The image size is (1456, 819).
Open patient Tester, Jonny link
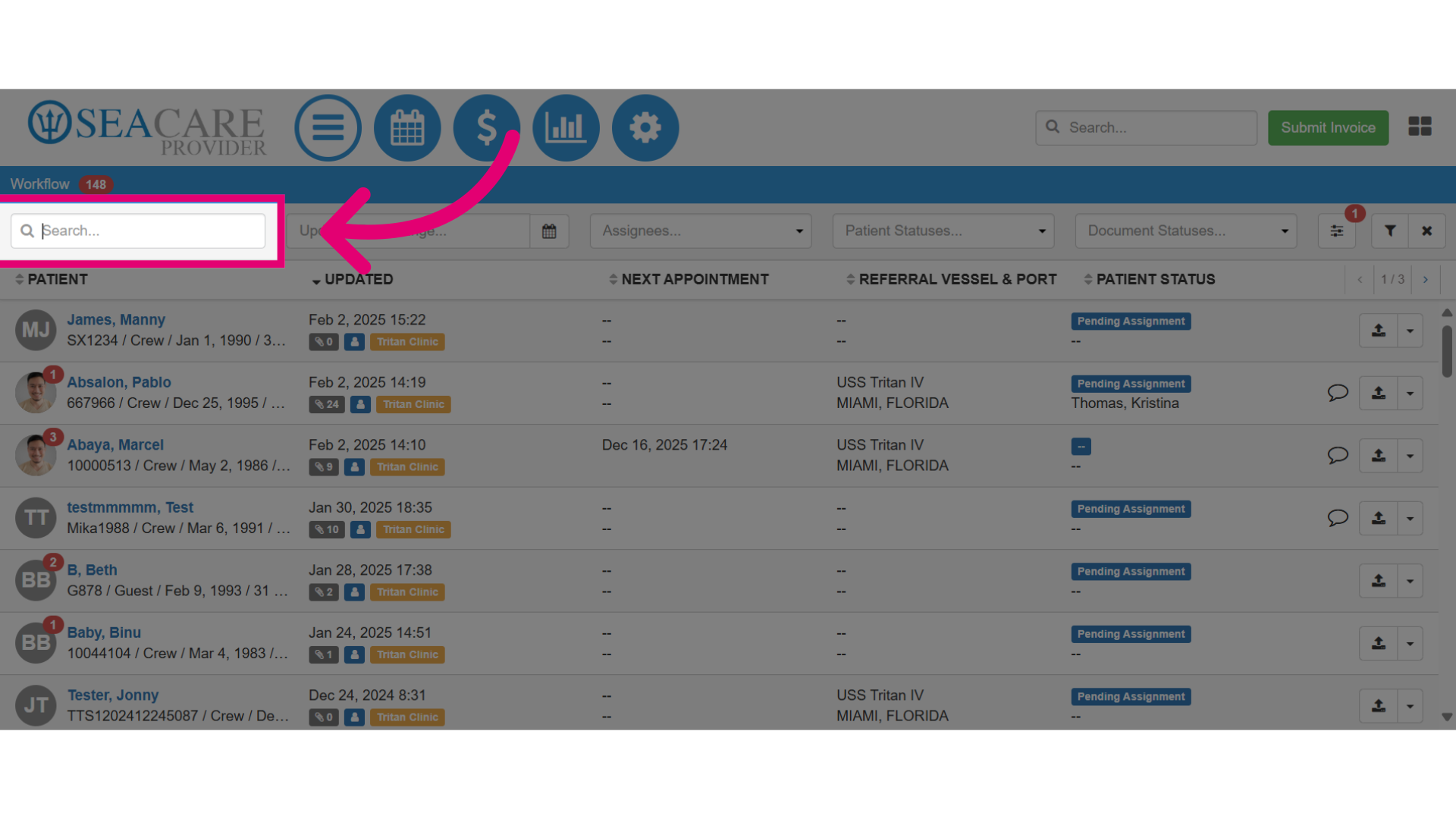pos(113,695)
